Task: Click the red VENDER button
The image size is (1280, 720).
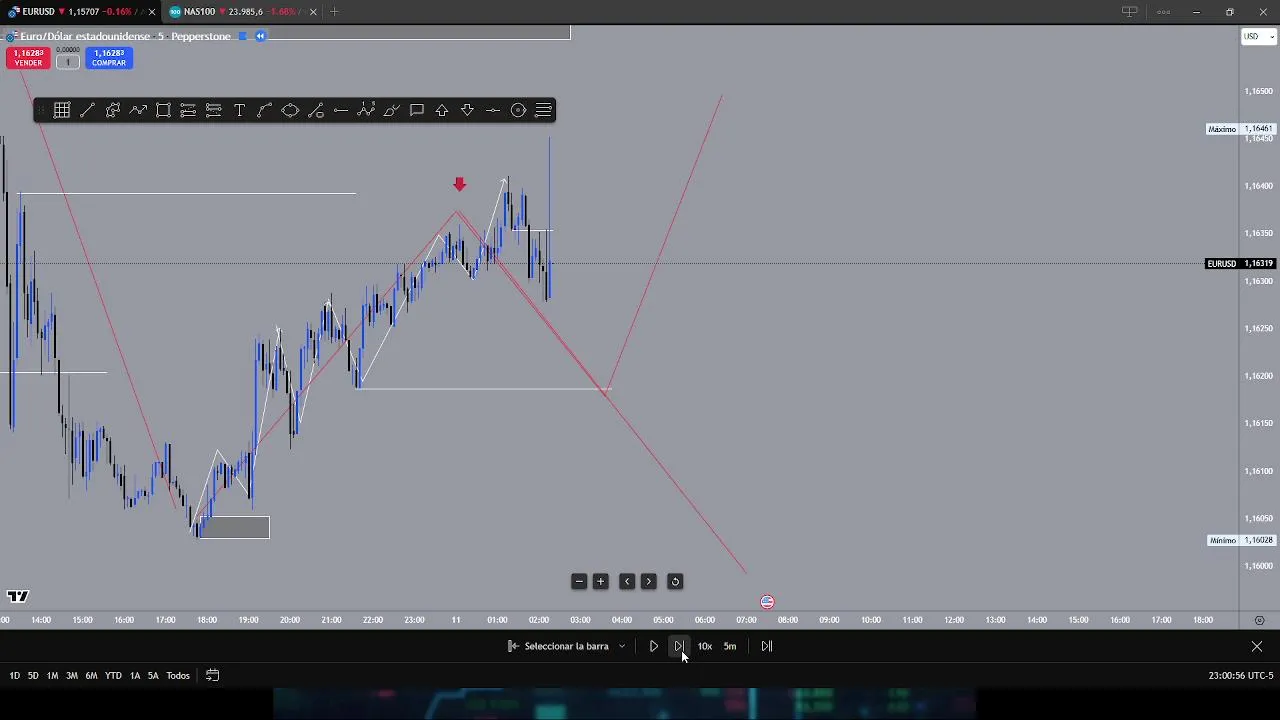Action: (x=28, y=58)
